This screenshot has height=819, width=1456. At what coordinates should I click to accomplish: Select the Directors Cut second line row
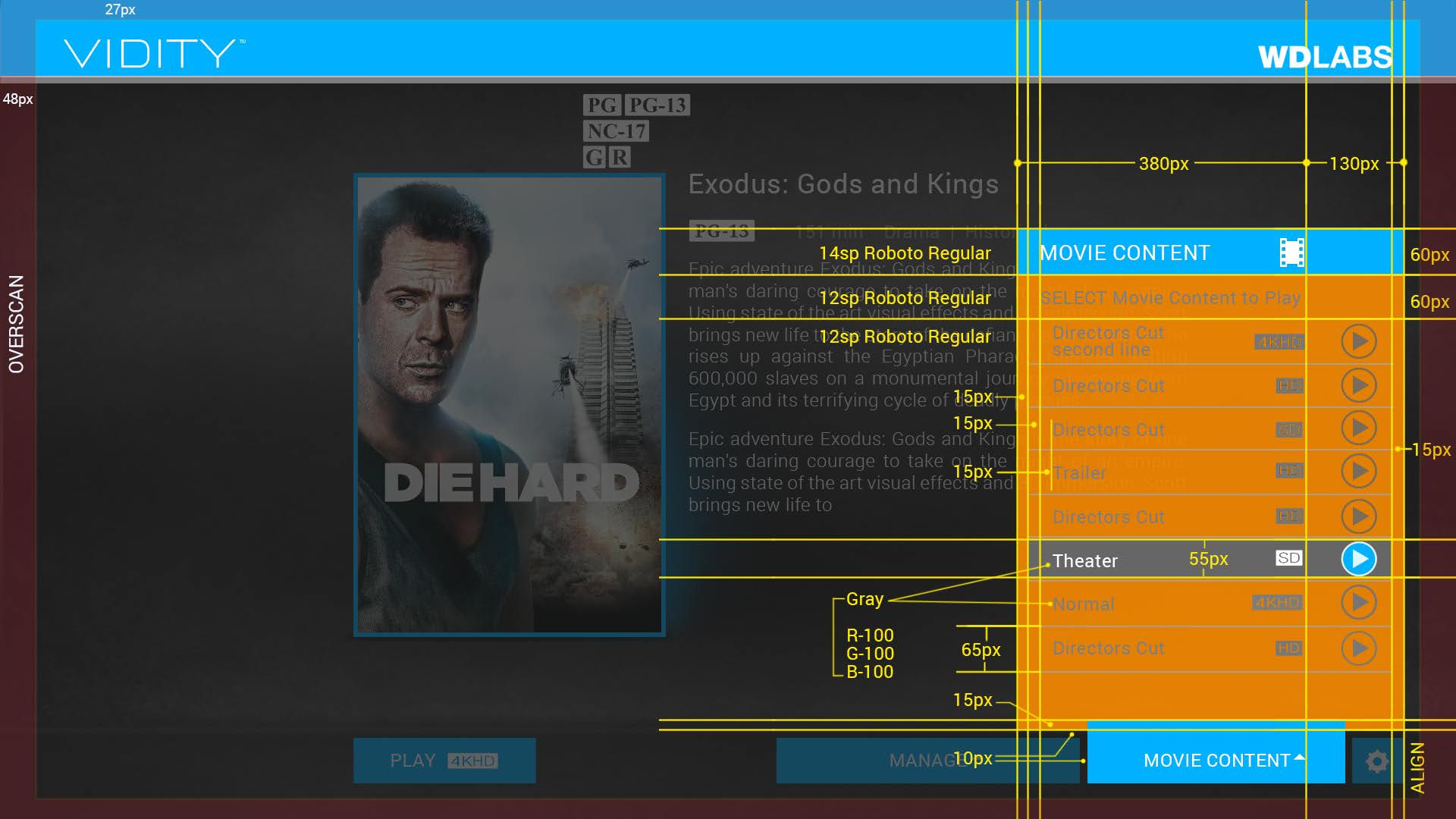coord(1210,342)
